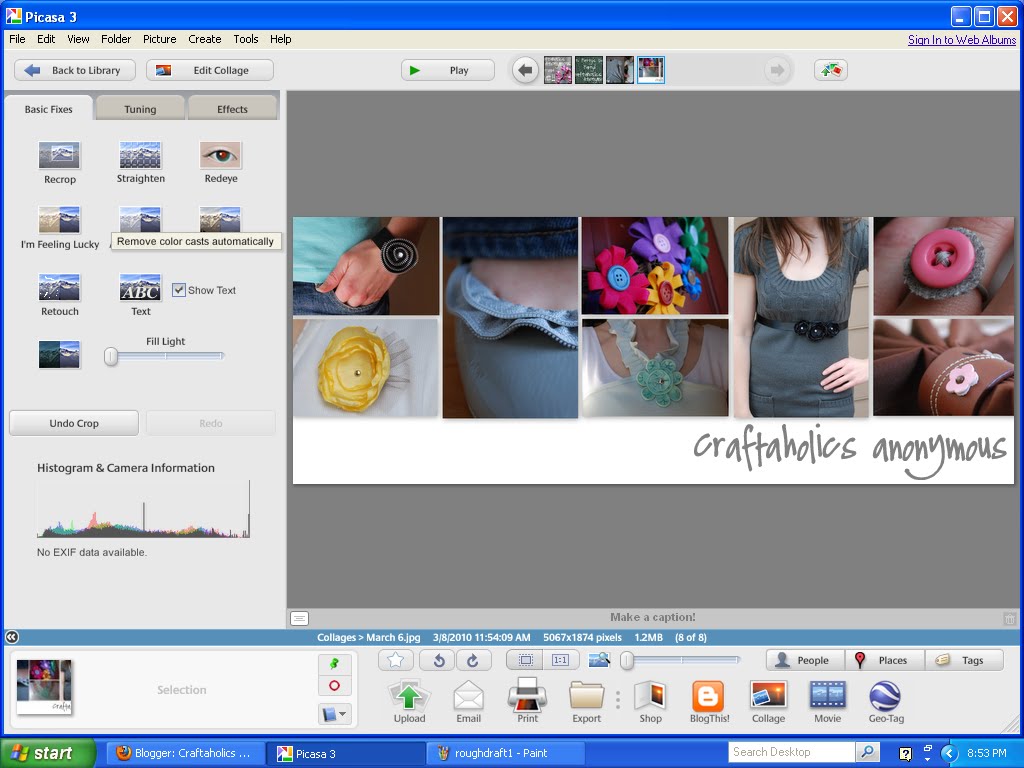
Task: Choose the Redeye fix tool
Action: [221, 155]
